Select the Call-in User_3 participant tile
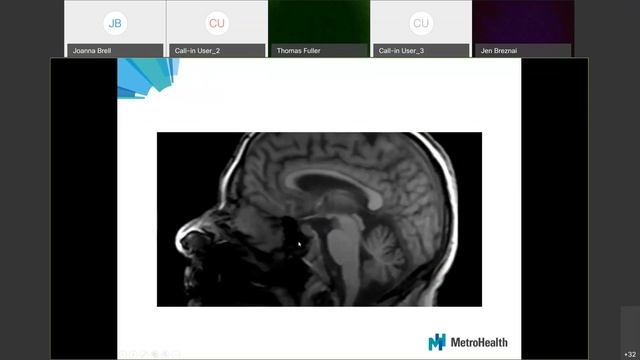640x360 pixels. (421, 29)
